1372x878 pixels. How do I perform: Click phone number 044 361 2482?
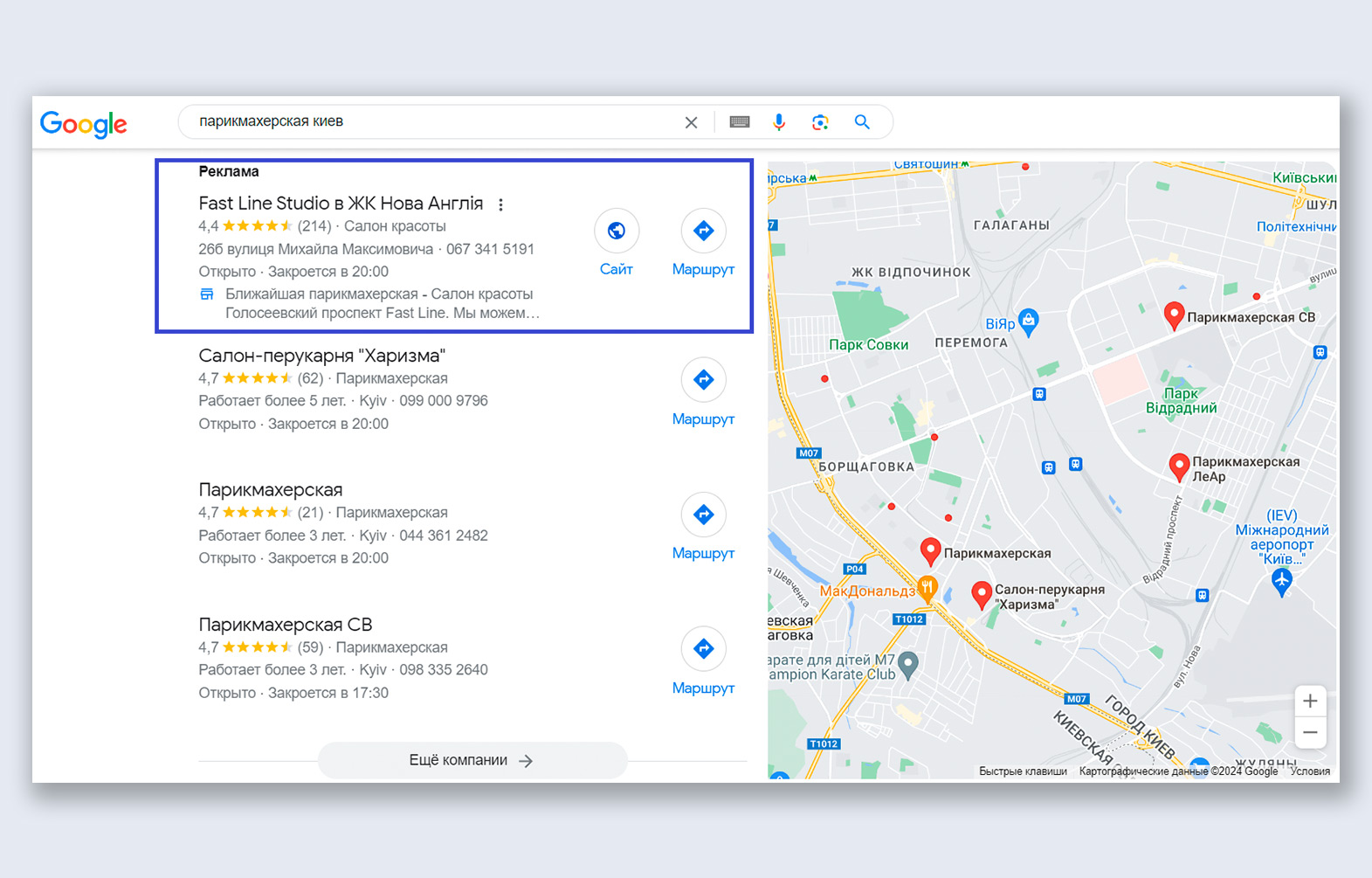tap(444, 536)
